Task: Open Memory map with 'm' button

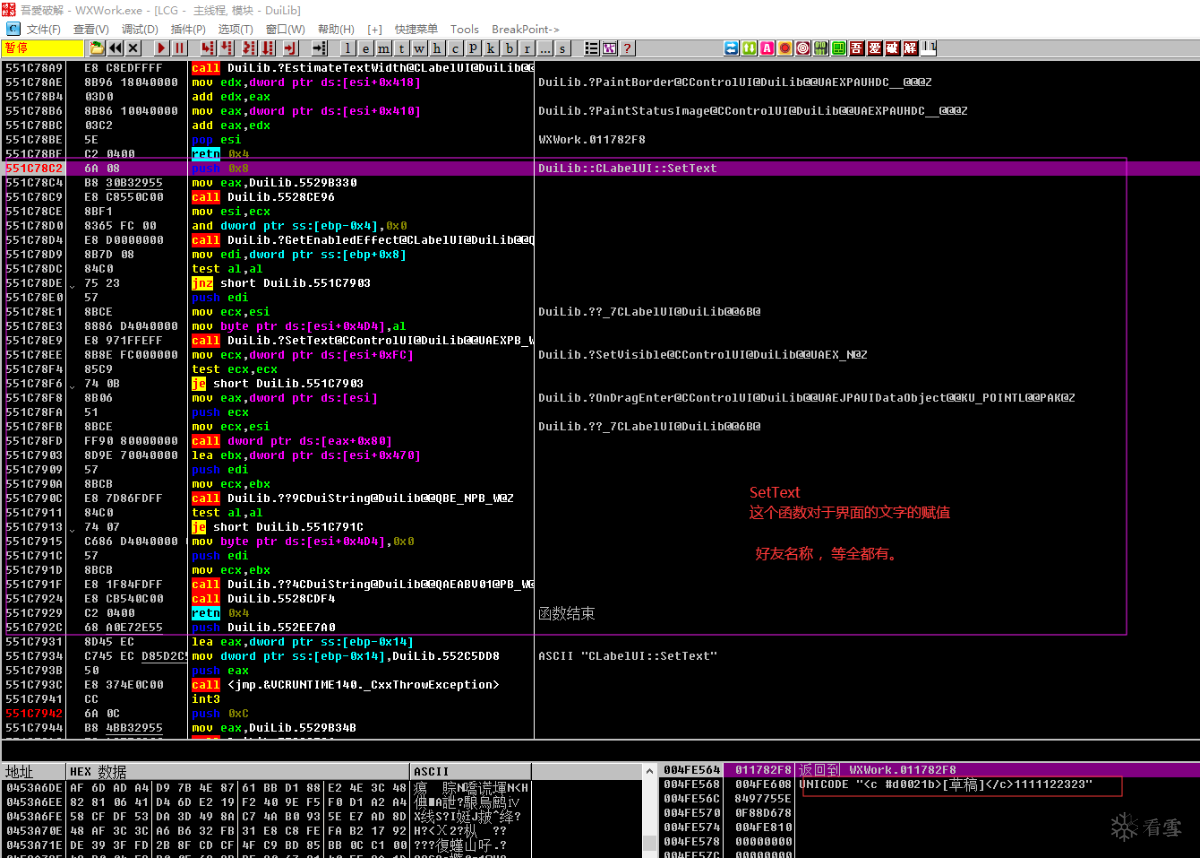Action: [x=383, y=48]
